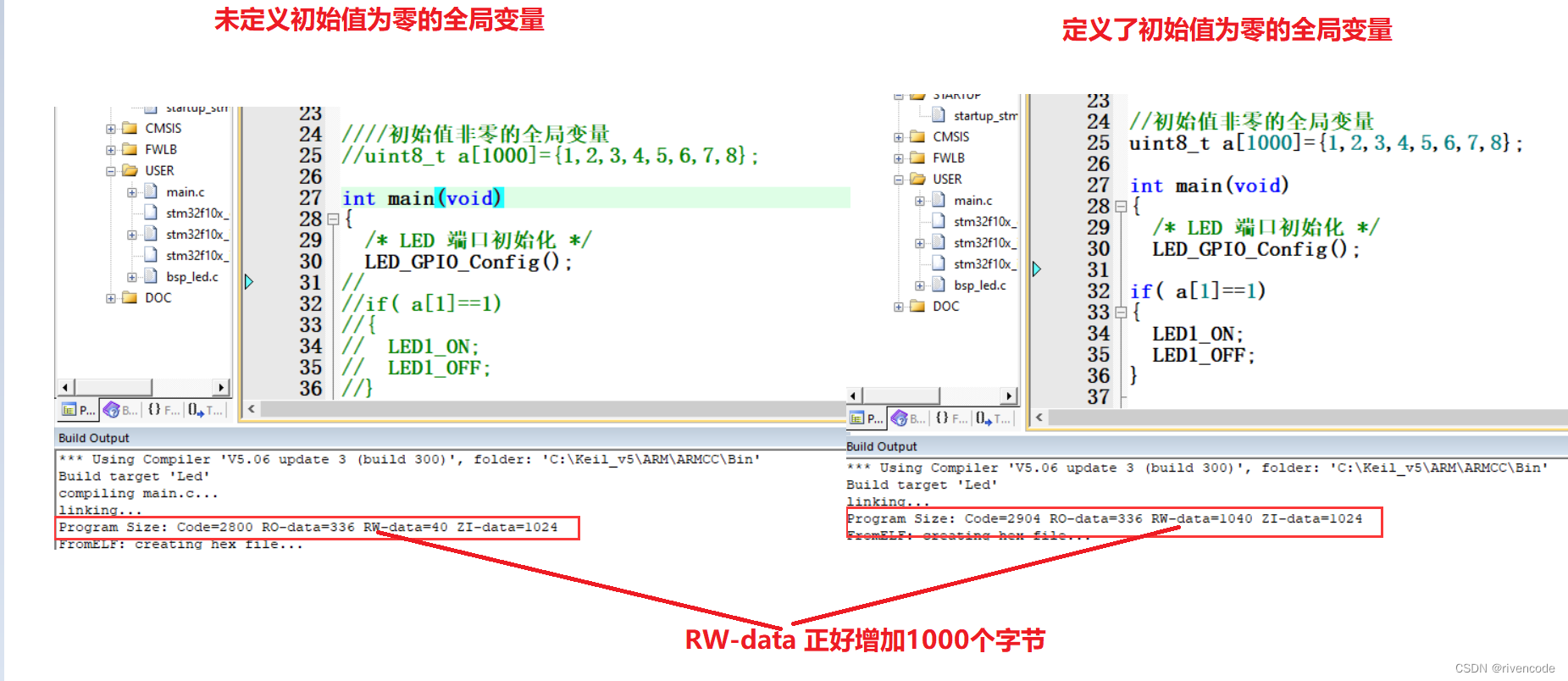Expand the DOC folder in left project tree

[111, 298]
